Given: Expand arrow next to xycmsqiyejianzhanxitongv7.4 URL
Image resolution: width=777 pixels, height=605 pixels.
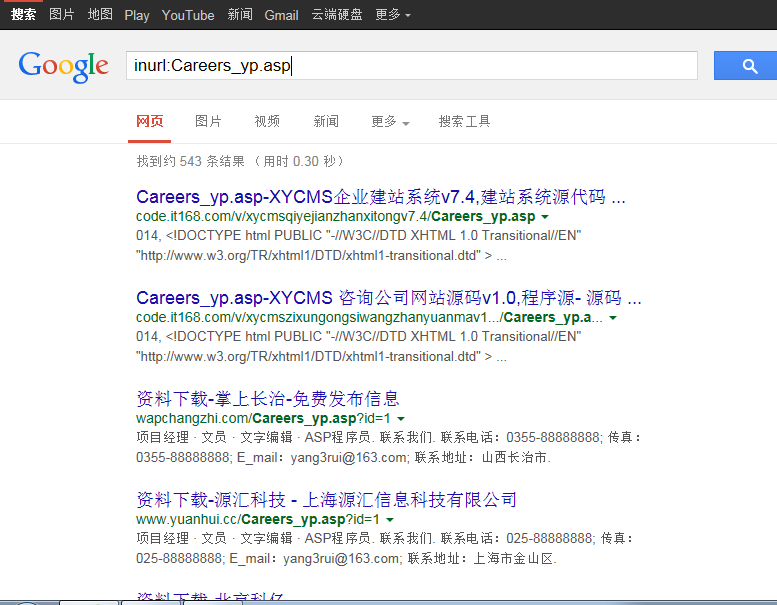Looking at the screenshot, I should [545, 217].
